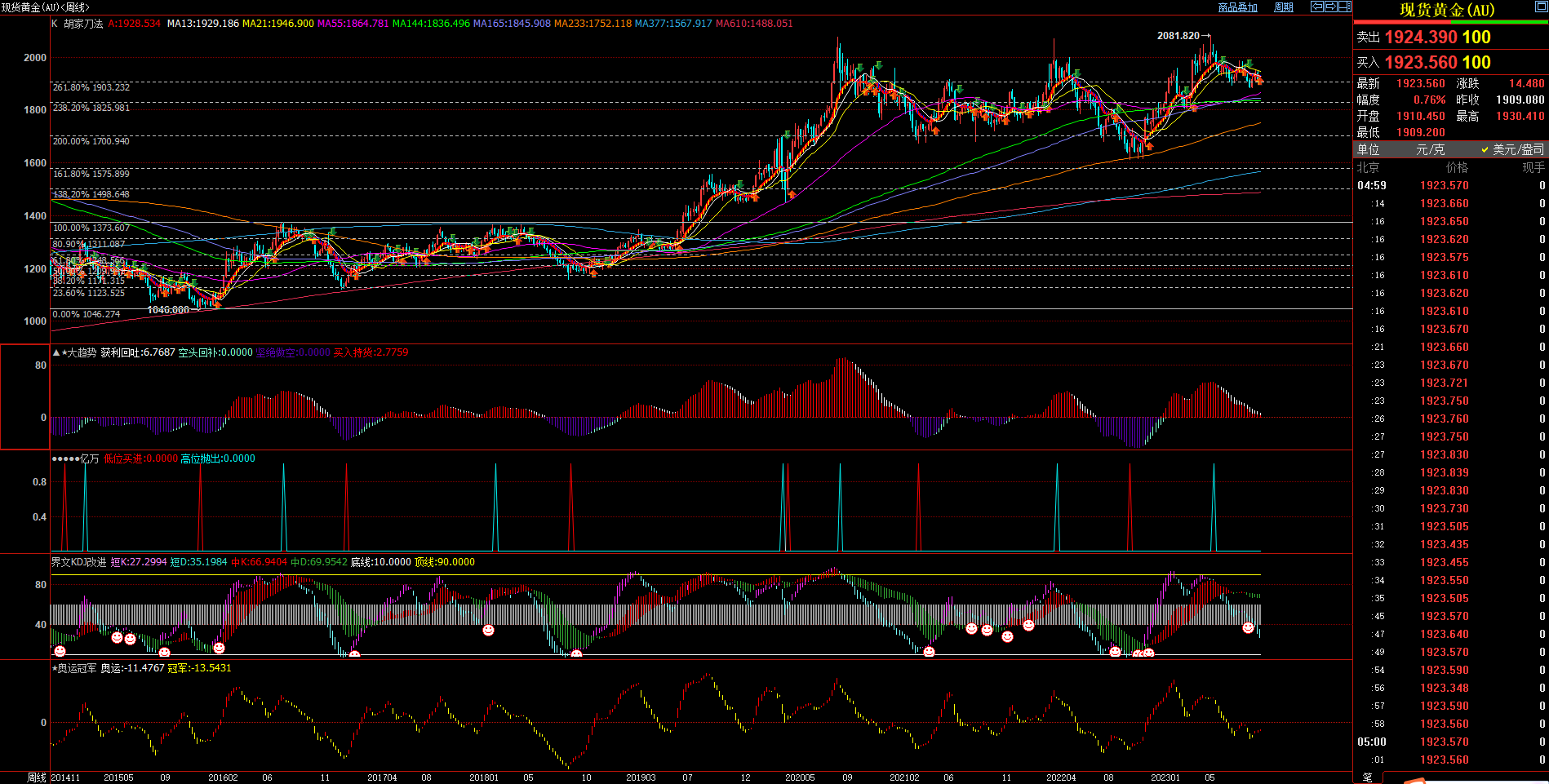Click the 周线 label at bottom left
1549x784 pixels.
[37, 777]
